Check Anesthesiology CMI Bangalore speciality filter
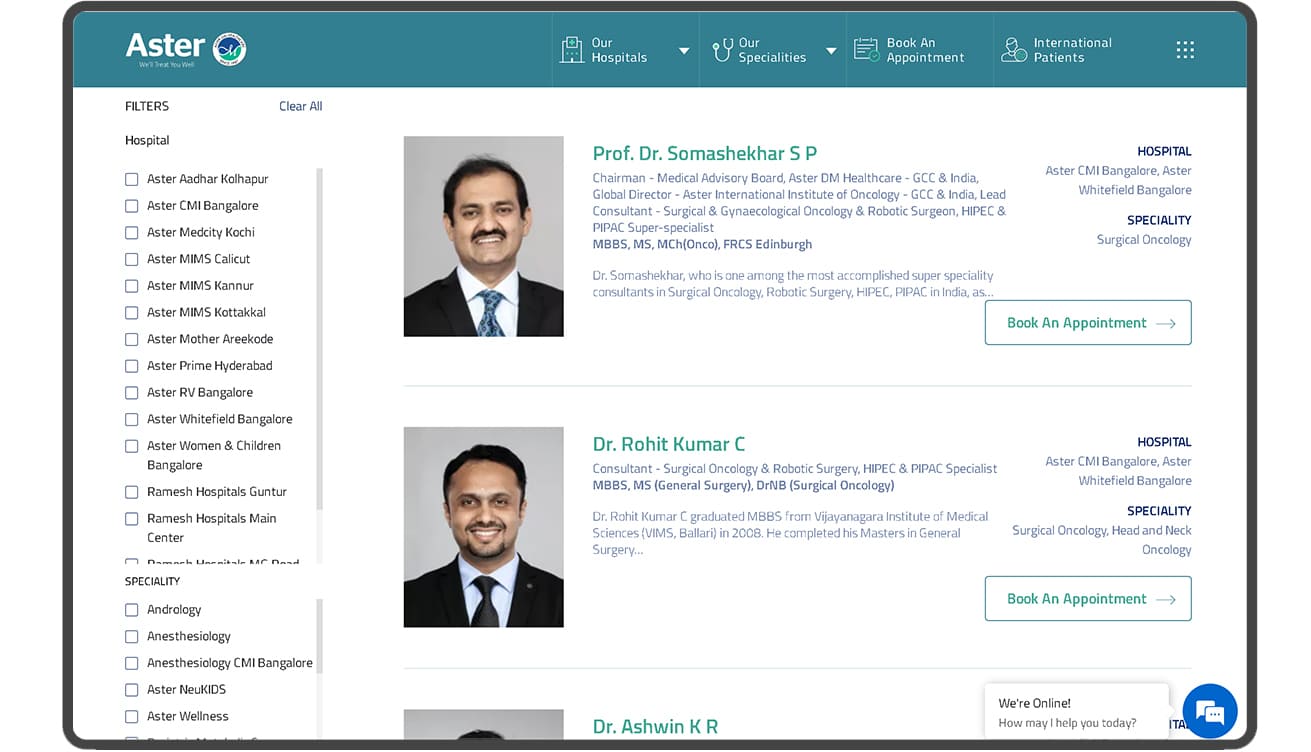Viewport: 1311px width, 752px height. [x=131, y=663]
